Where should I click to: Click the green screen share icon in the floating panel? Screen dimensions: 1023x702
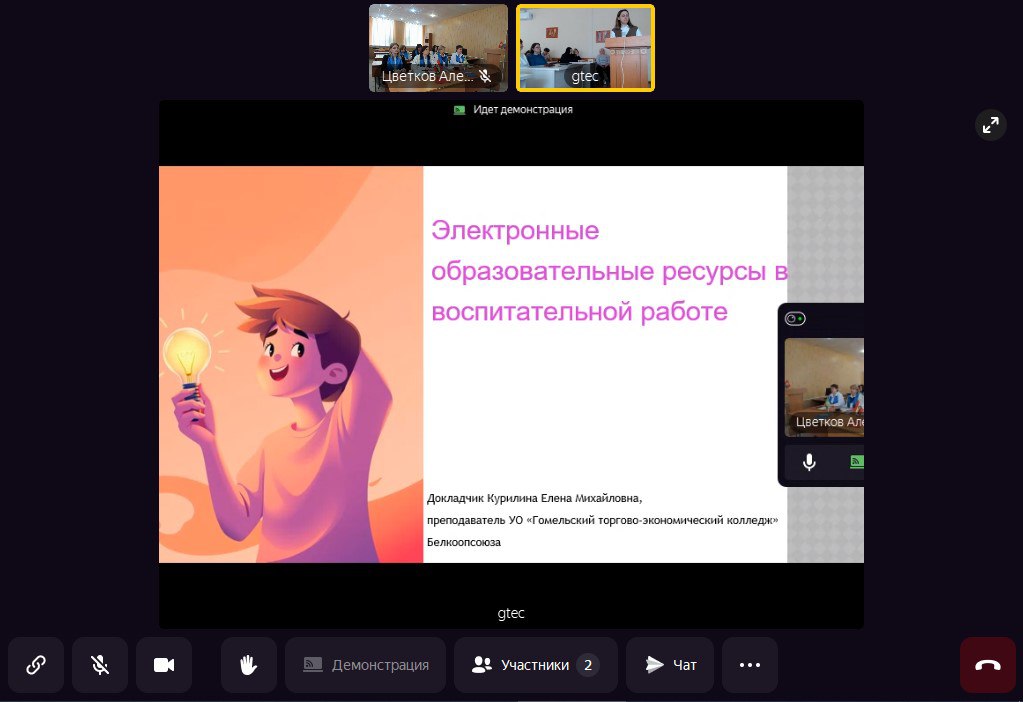click(x=856, y=462)
